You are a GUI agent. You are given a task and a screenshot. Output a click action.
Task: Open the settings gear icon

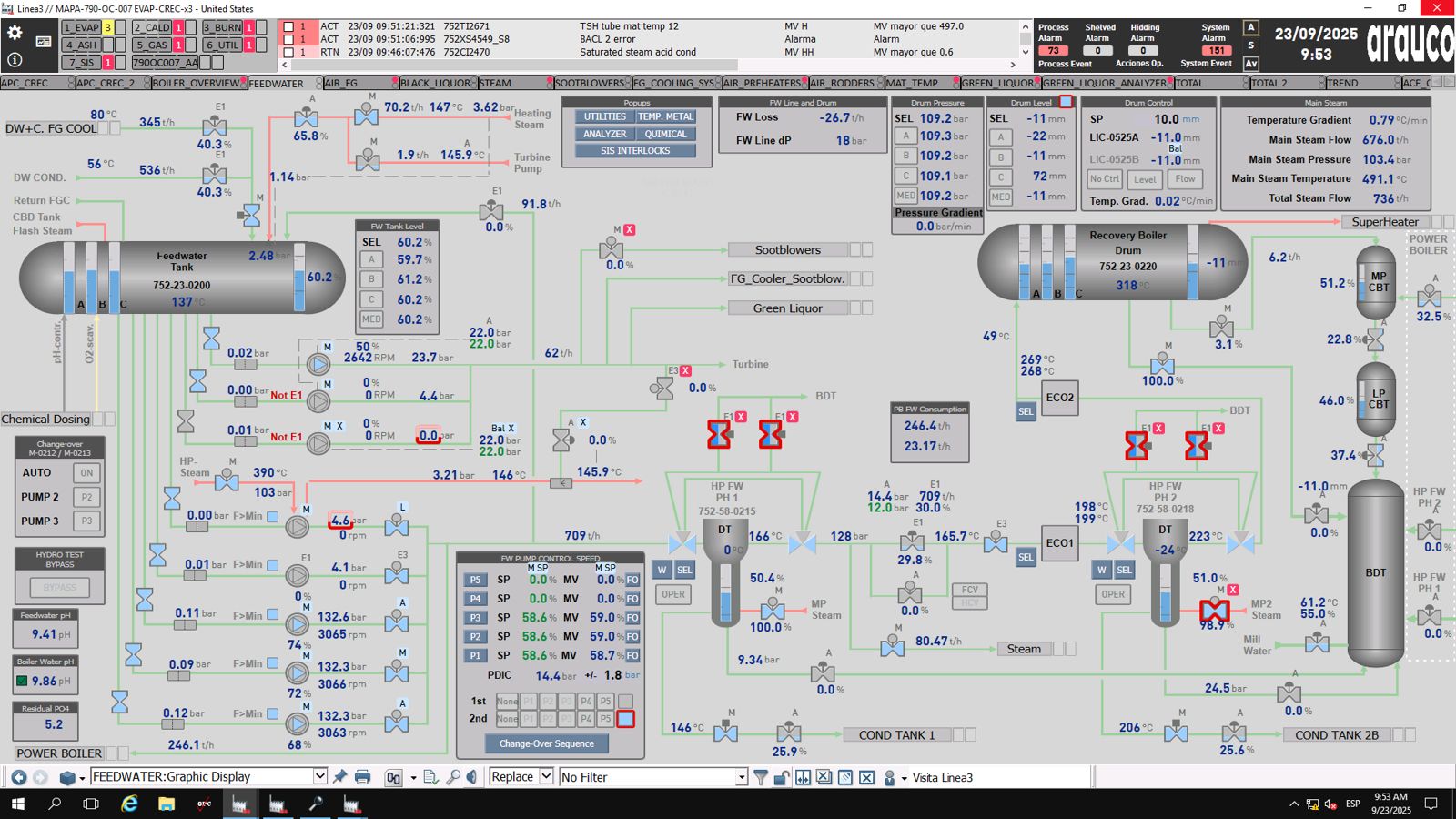click(15, 33)
